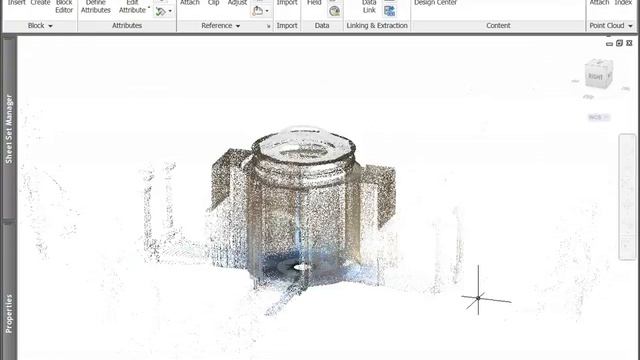Click the Import button

287,3
